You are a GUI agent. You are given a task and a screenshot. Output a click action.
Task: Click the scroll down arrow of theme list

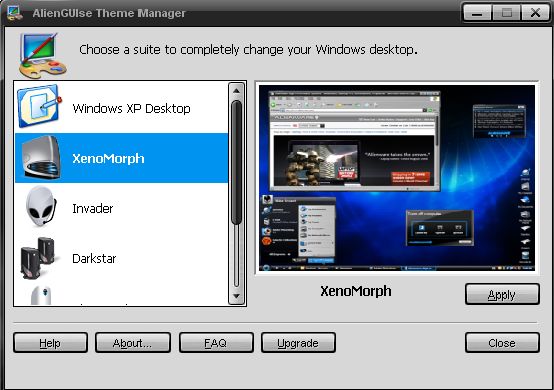[x=236, y=296]
